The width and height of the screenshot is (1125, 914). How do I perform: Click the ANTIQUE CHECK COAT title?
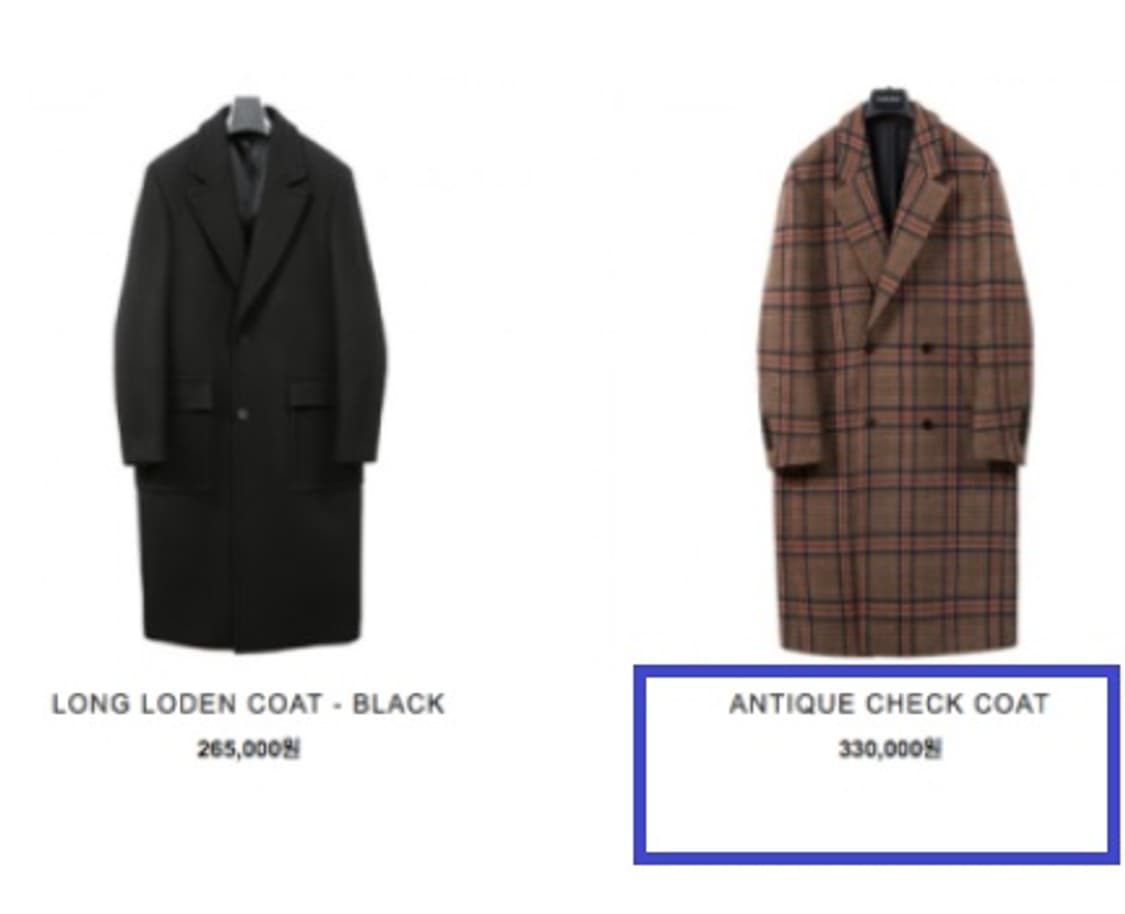click(889, 704)
